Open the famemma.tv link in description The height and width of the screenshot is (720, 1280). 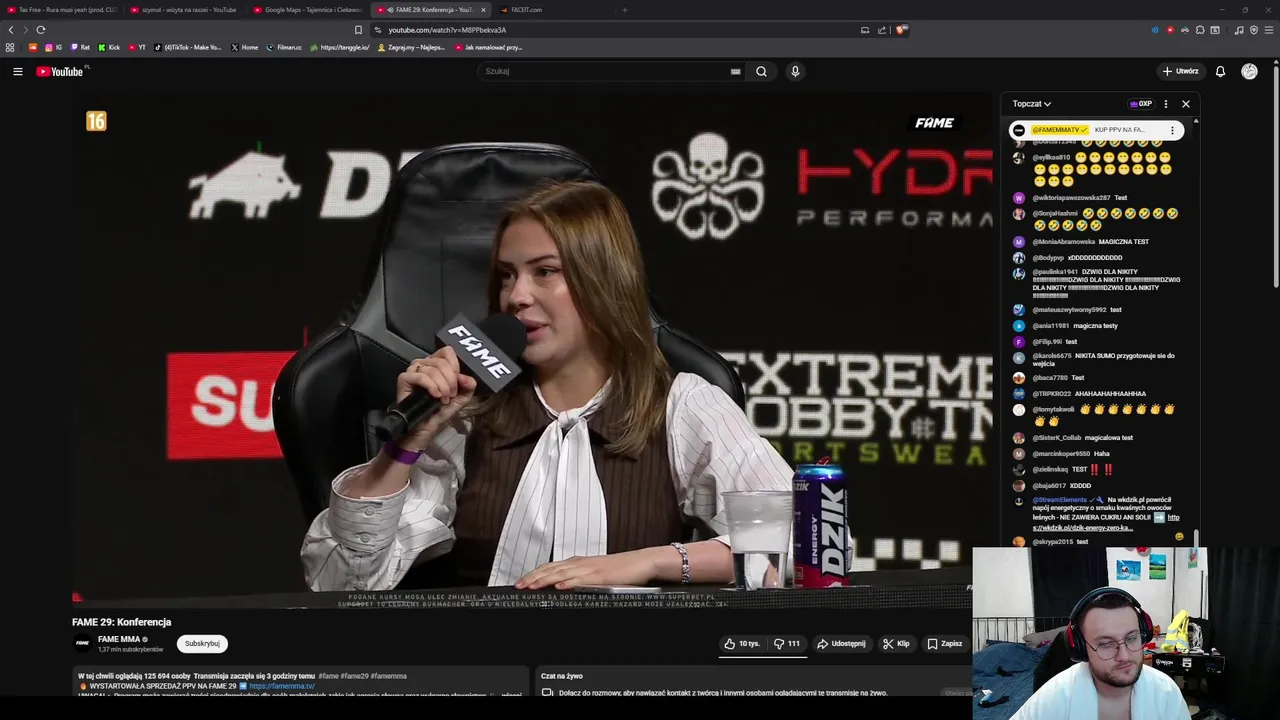click(x=282, y=686)
